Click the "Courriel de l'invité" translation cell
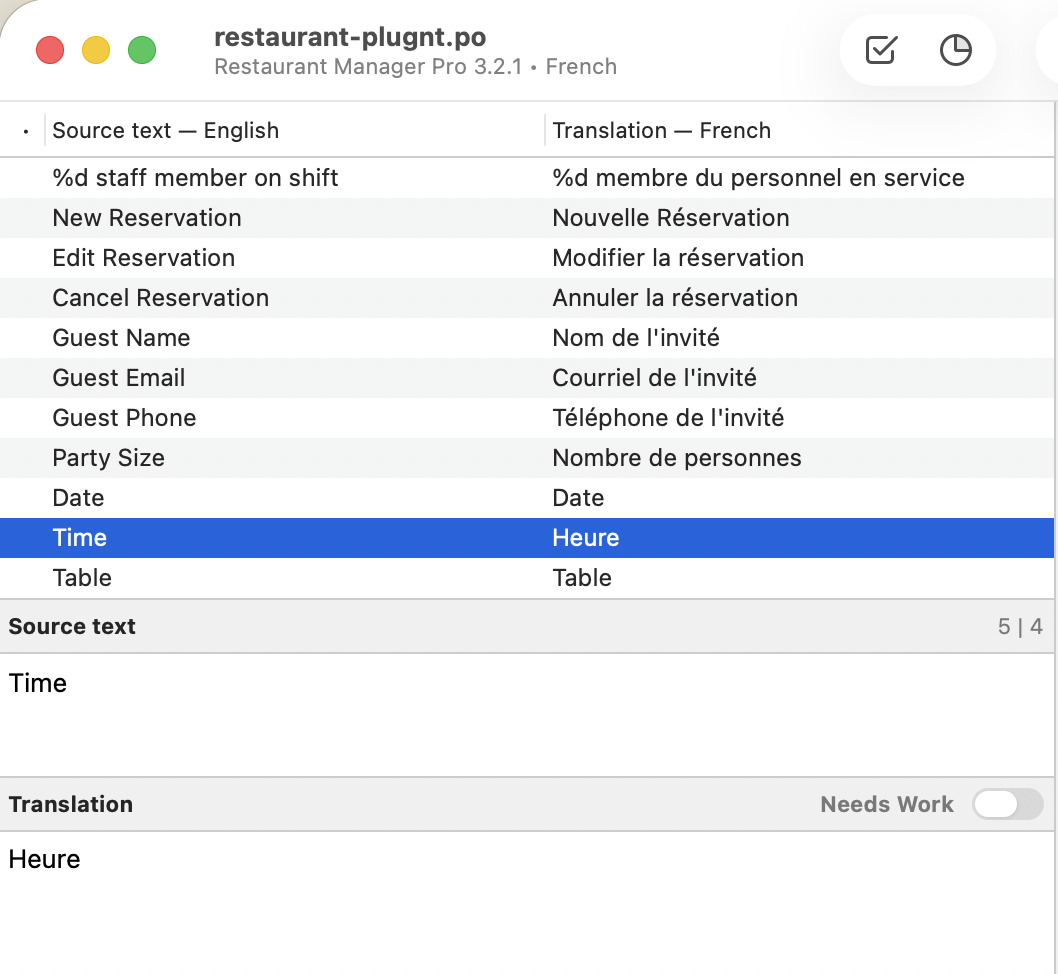The height and width of the screenshot is (974, 1058). (x=655, y=378)
